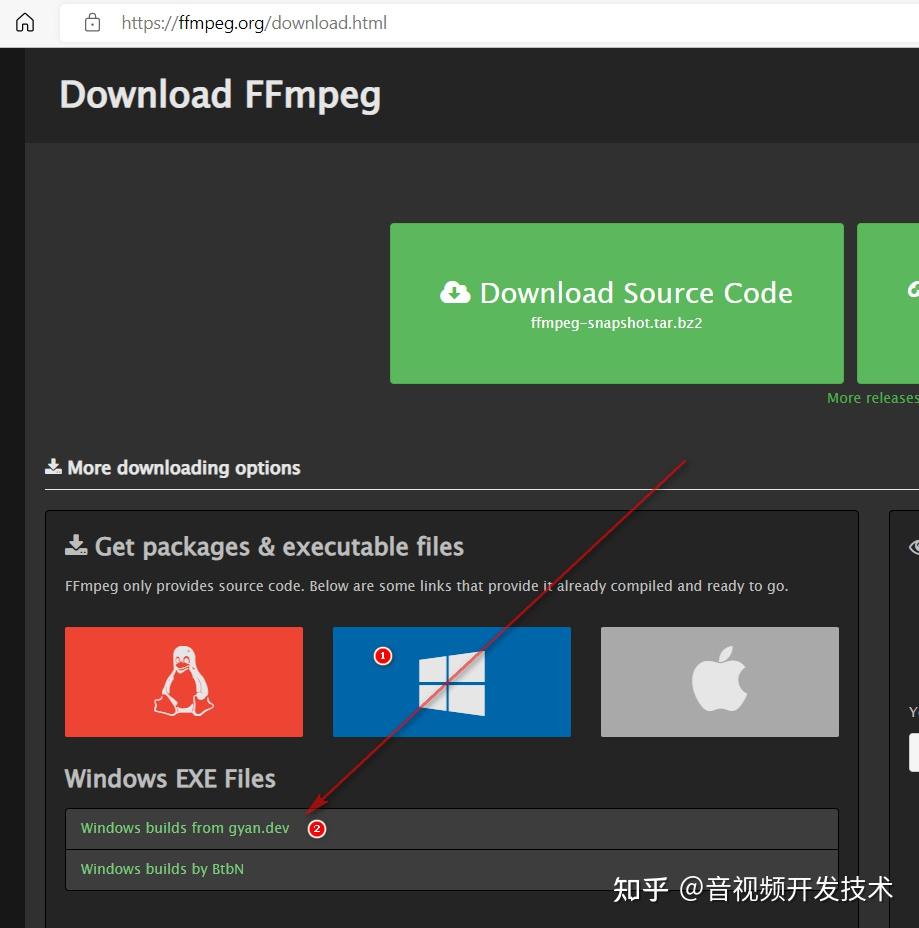Click the download icon beside More downloading options
This screenshot has height=928, width=919.
click(52, 465)
